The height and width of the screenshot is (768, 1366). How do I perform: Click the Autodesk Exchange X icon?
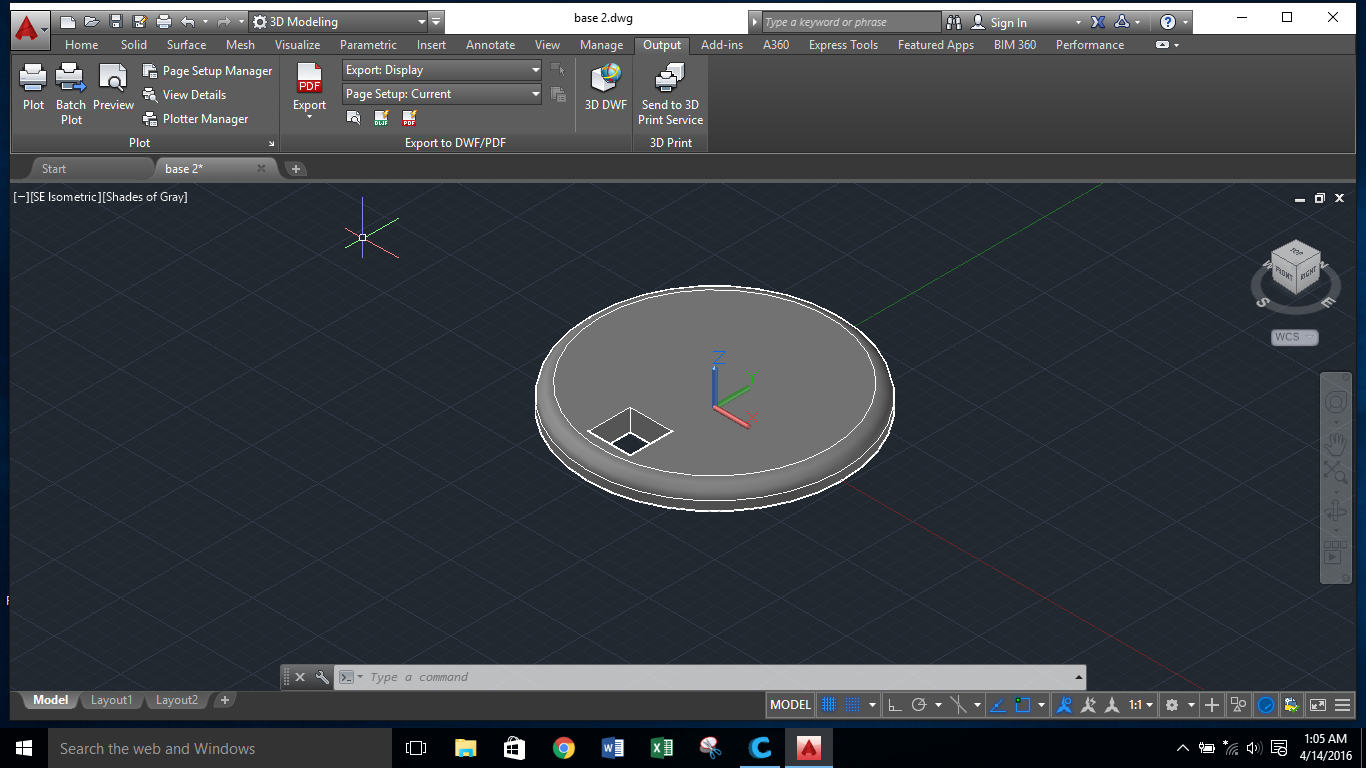[1098, 22]
